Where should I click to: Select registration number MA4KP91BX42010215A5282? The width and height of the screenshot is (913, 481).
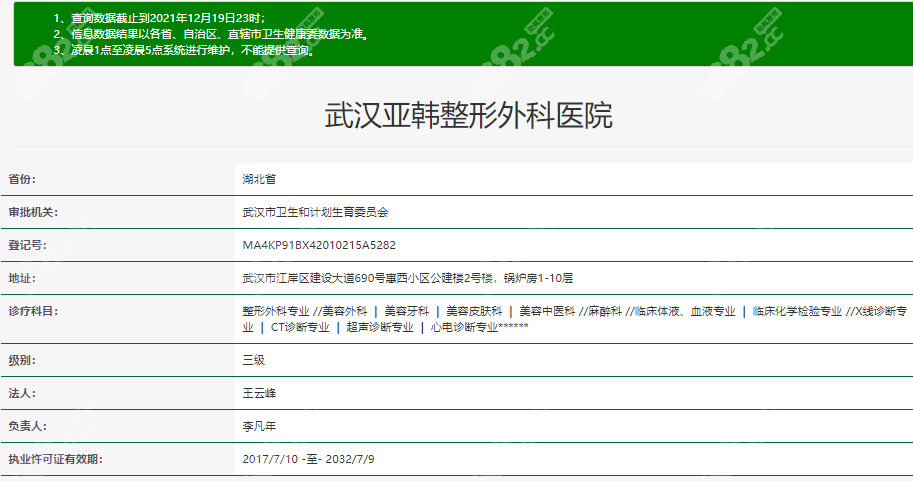319,245
